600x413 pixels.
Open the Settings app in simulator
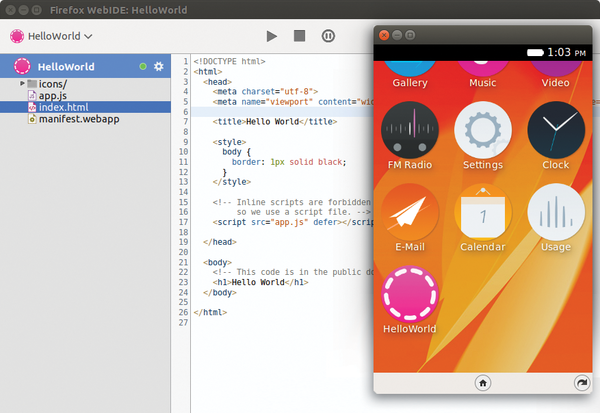(483, 130)
